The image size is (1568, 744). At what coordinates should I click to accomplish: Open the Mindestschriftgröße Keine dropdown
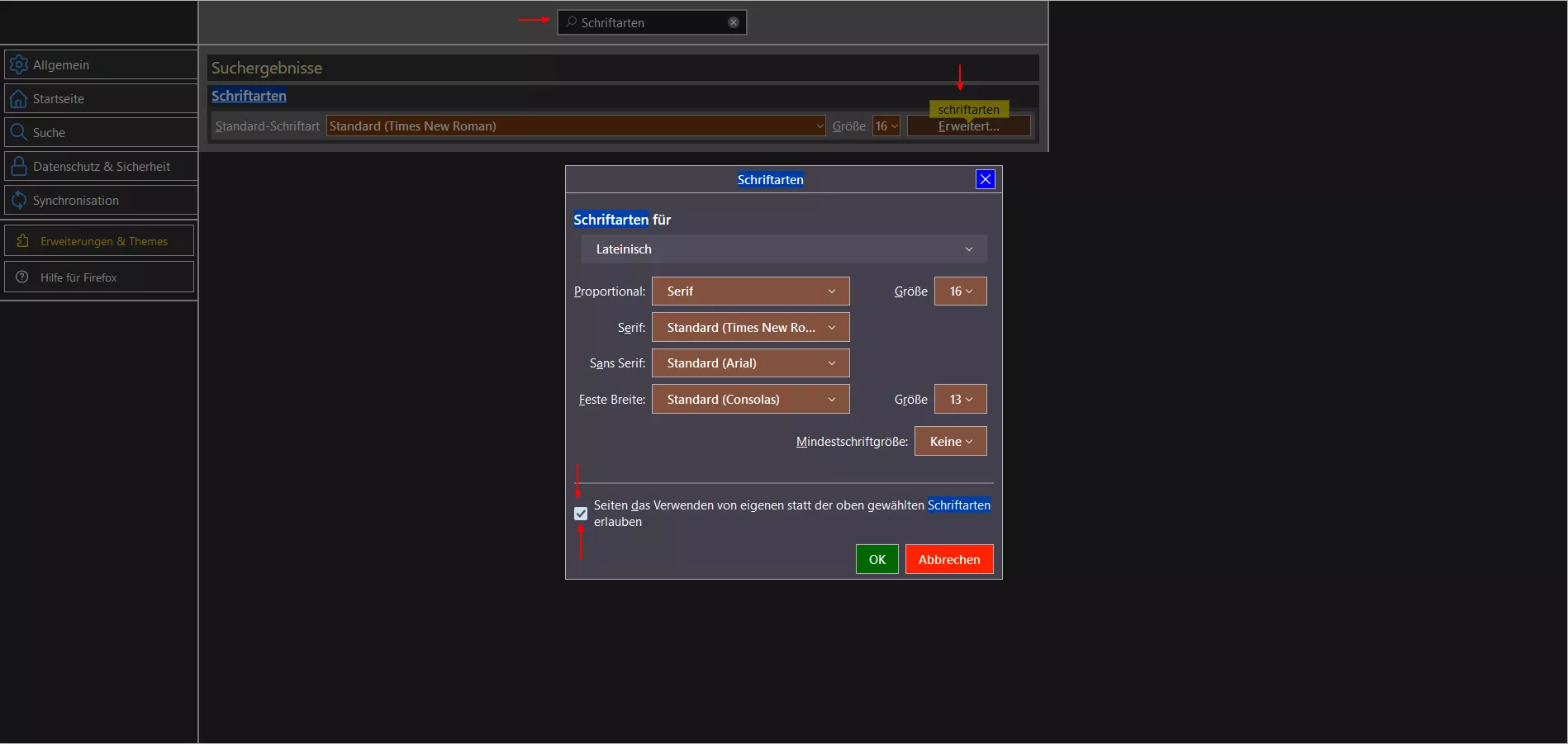point(950,442)
